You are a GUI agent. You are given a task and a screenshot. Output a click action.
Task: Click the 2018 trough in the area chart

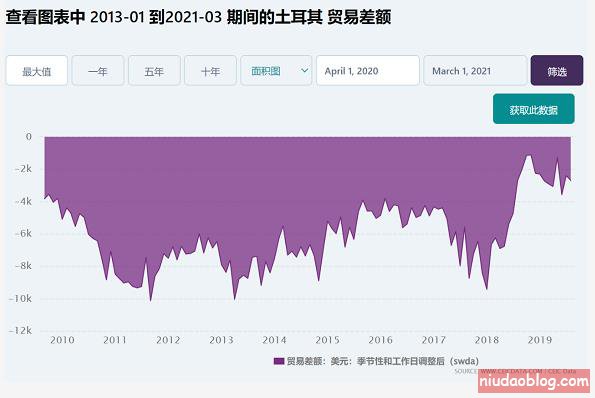pos(487,289)
